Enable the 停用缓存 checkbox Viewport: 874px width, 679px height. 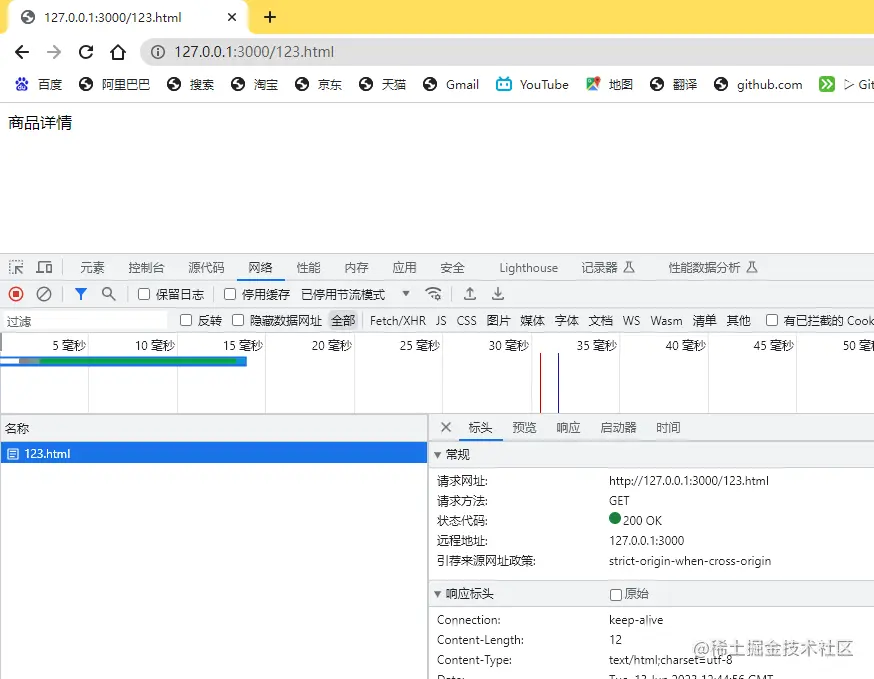230,294
